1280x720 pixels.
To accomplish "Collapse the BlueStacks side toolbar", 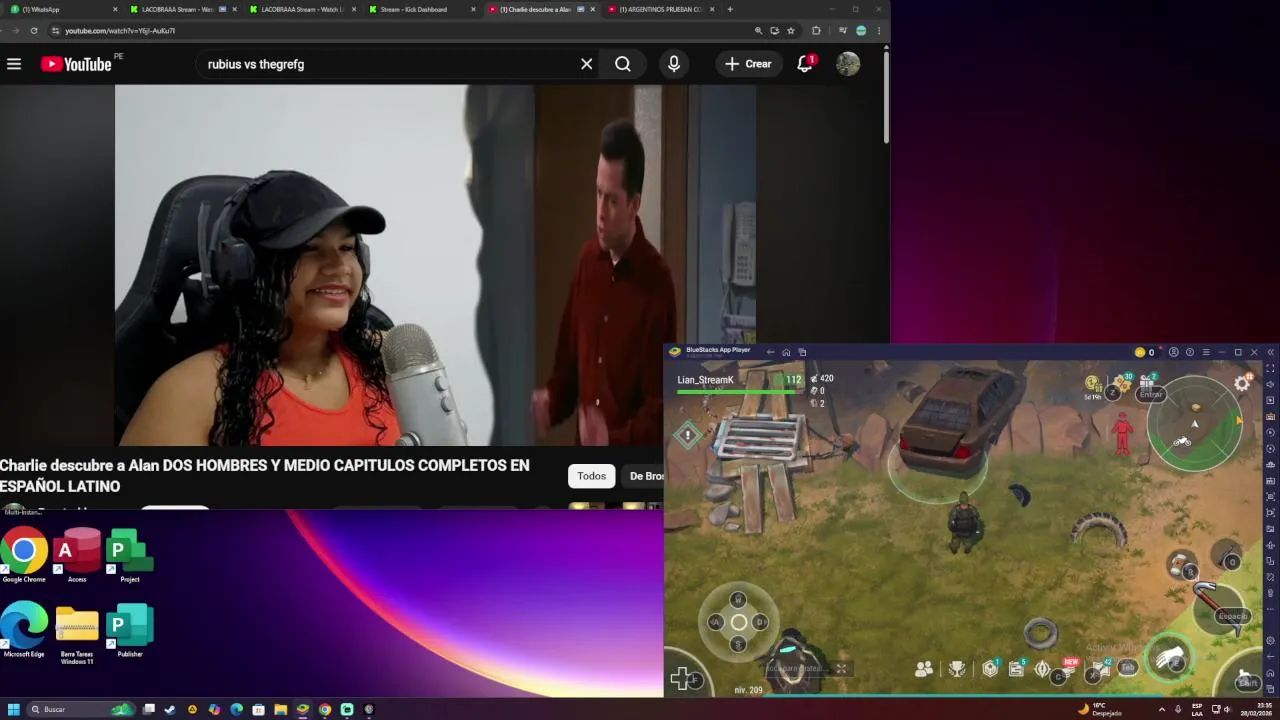I will click(1270, 352).
